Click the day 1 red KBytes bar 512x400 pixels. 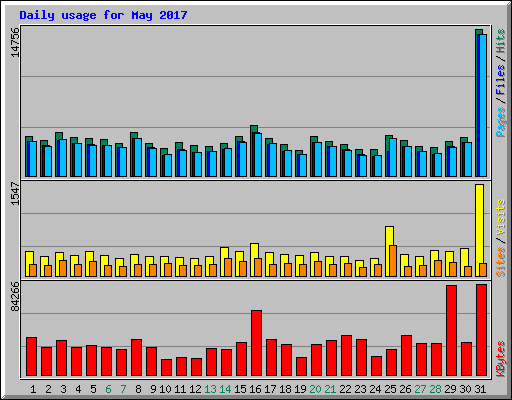pyautogui.click(x=31, y=356)
